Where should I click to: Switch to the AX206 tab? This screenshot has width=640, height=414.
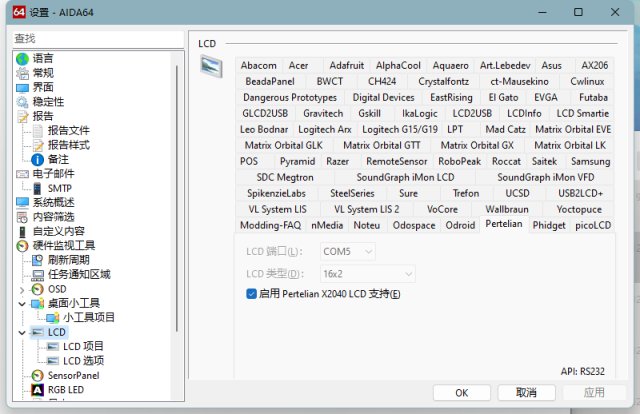[x=595, y=65]
